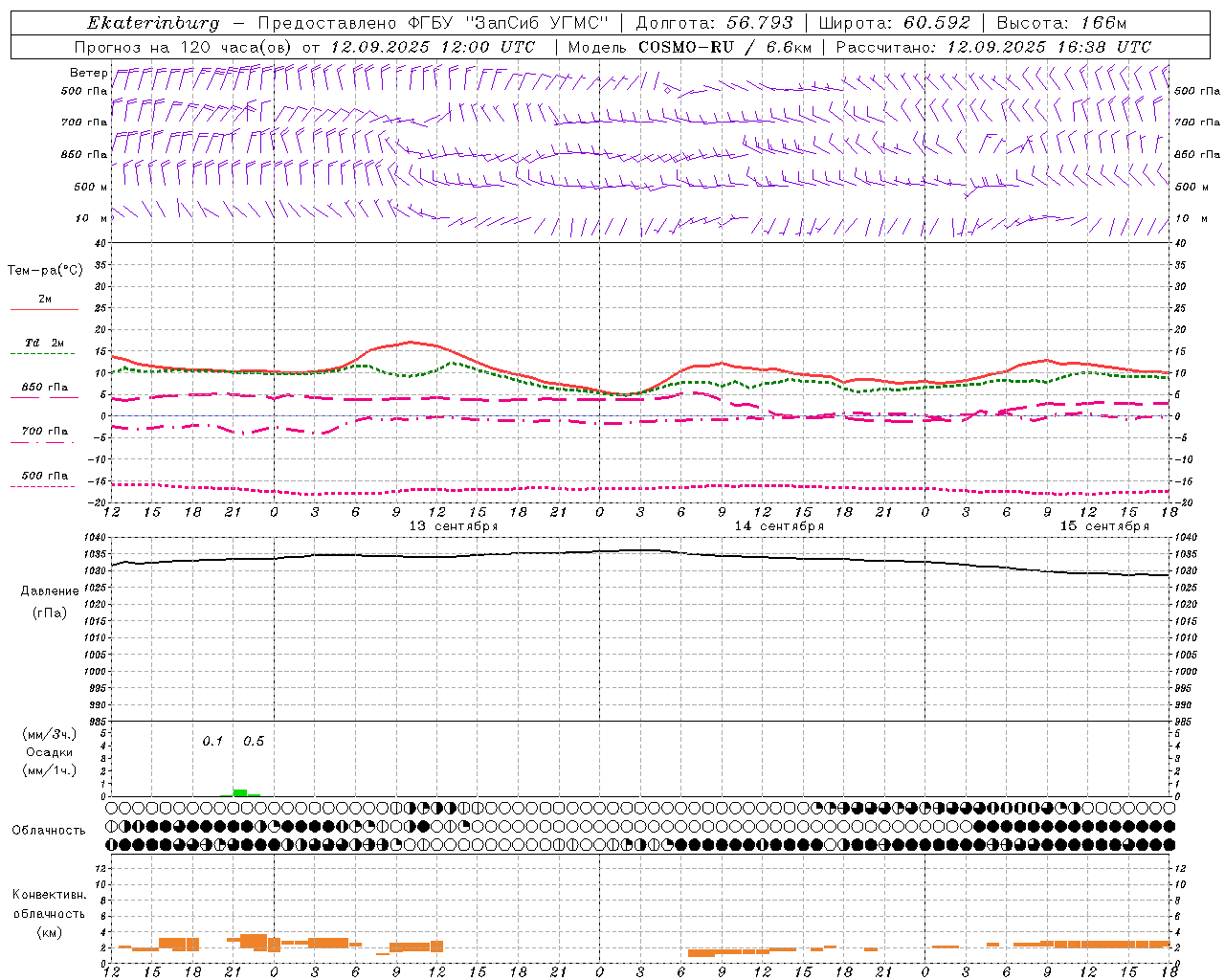Click the 0.5 precipitation amount

tap(254, 742)
